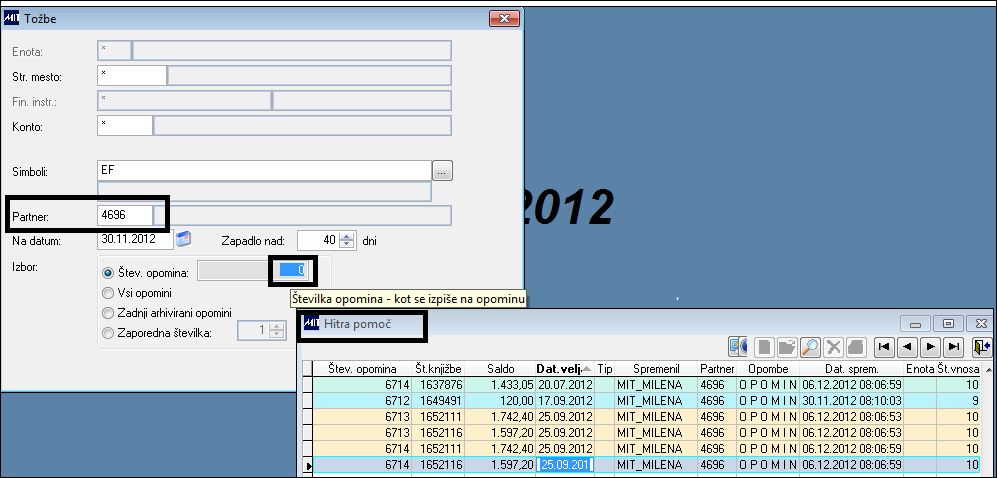Open the Simboli browse ellipsis button
The height and width of the screenshot is (478, 997).
click(x=443, y=171)
